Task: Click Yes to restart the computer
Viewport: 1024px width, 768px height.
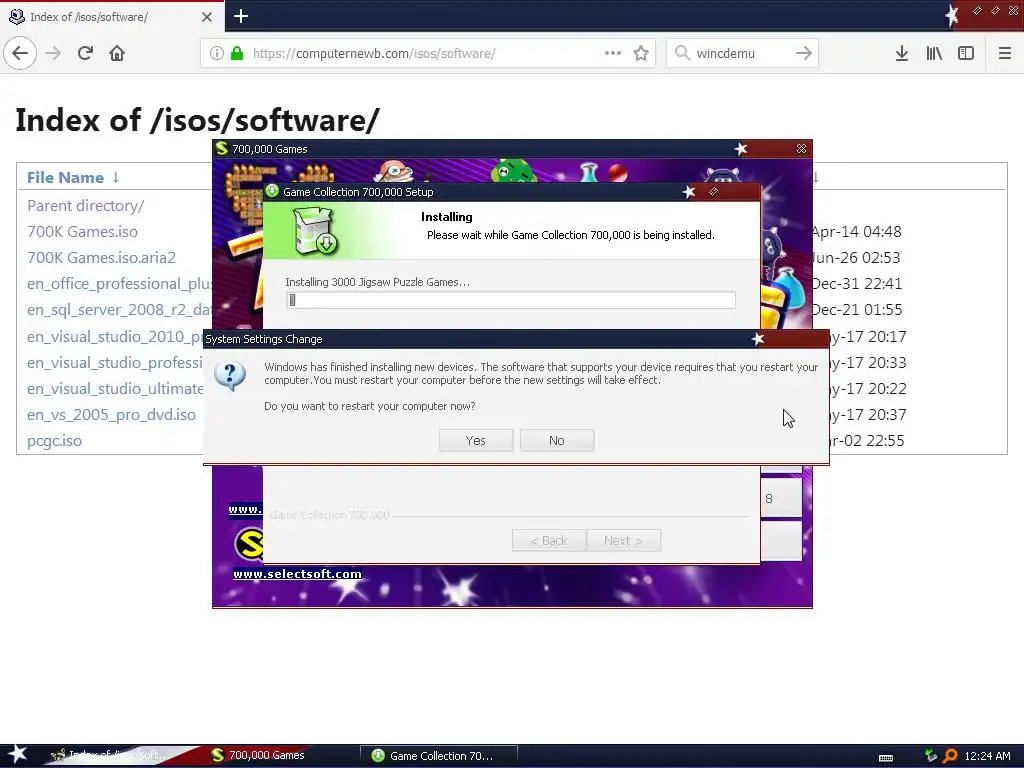Action: click(475, 441)
